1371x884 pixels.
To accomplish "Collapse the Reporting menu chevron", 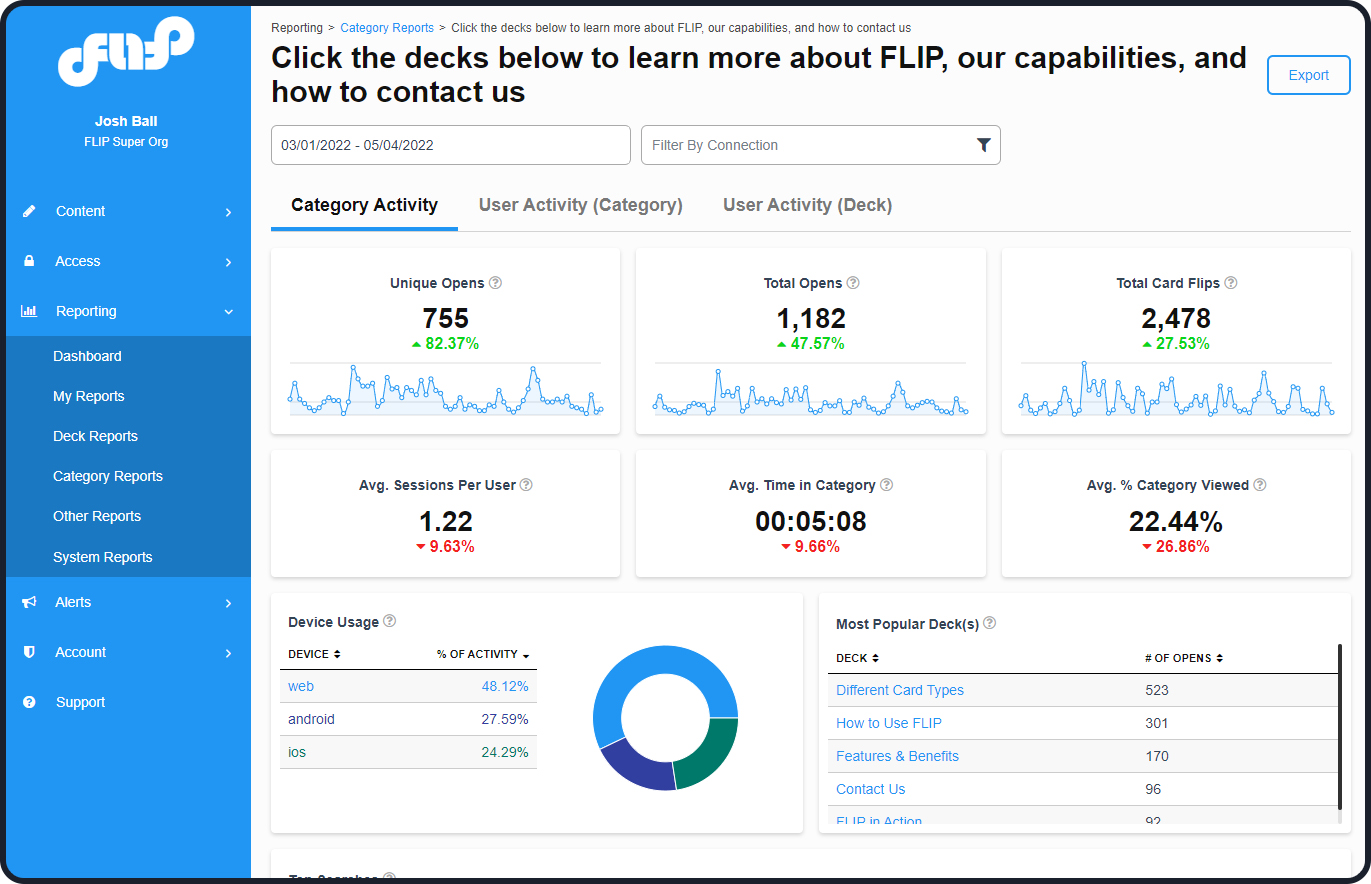I will [x=228, y=312].
